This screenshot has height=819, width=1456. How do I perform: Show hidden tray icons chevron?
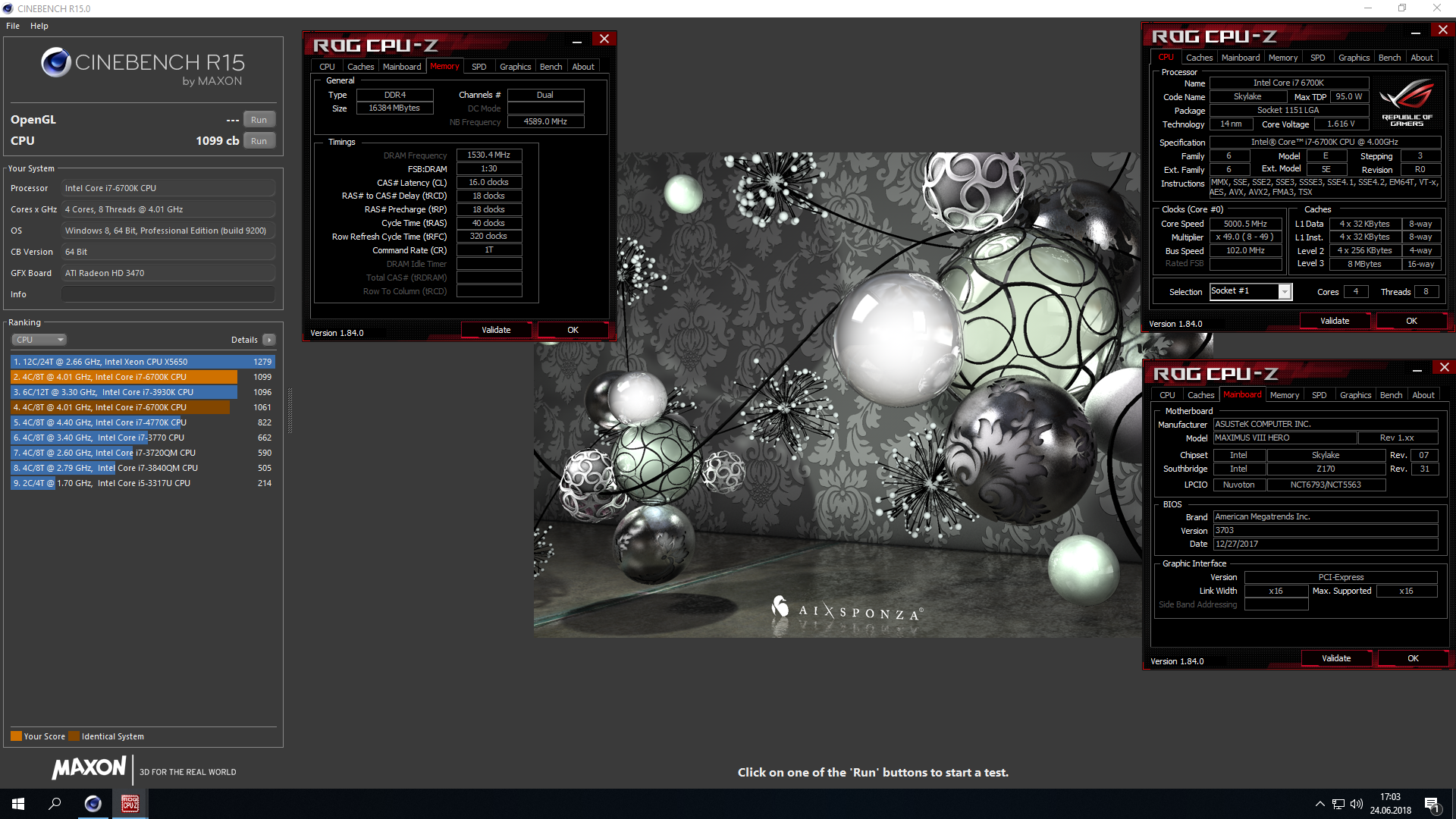[x=1320, y=804]
